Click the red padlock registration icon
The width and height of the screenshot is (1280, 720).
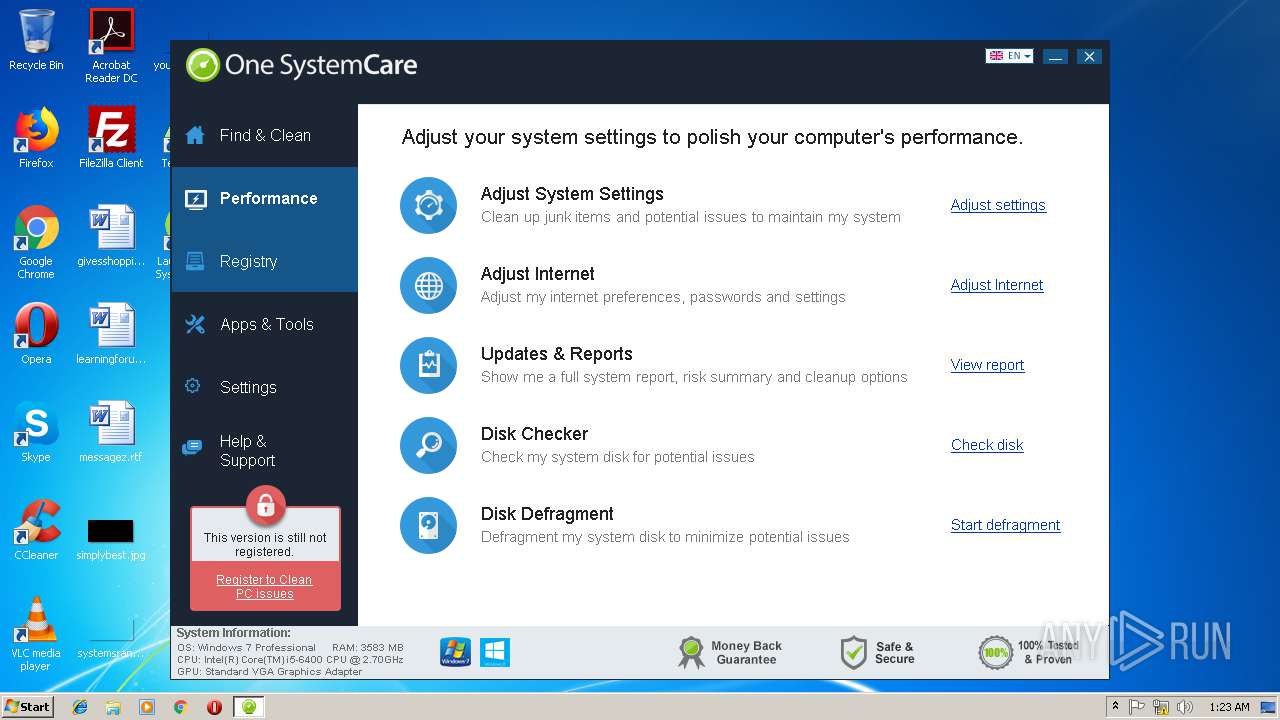coord(265,506)
